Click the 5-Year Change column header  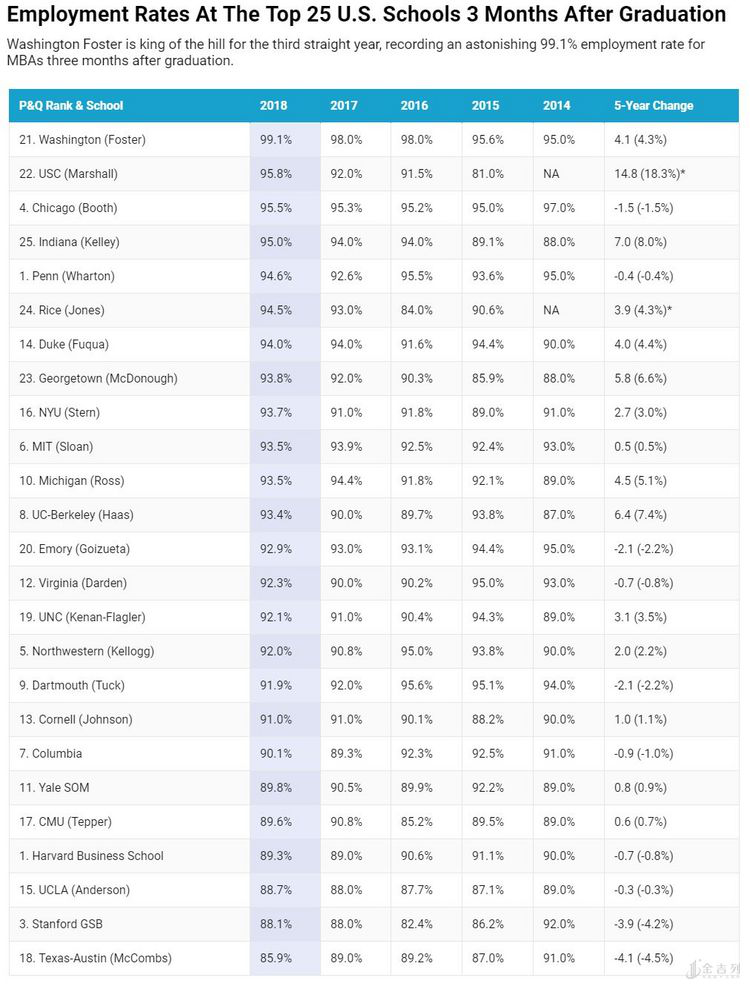coord(654,106)
